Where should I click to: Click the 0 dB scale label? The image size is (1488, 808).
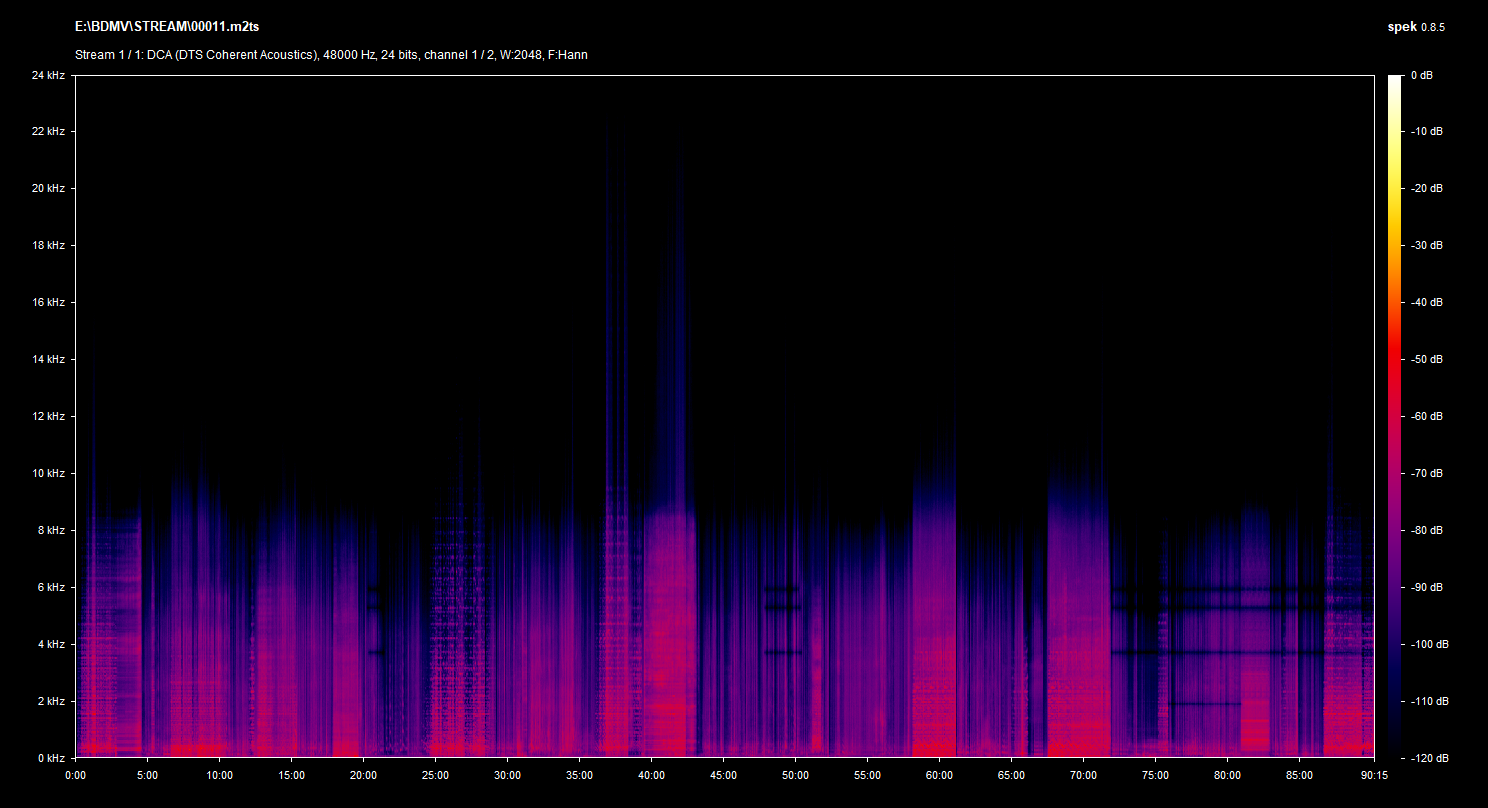click(1422, 75)
